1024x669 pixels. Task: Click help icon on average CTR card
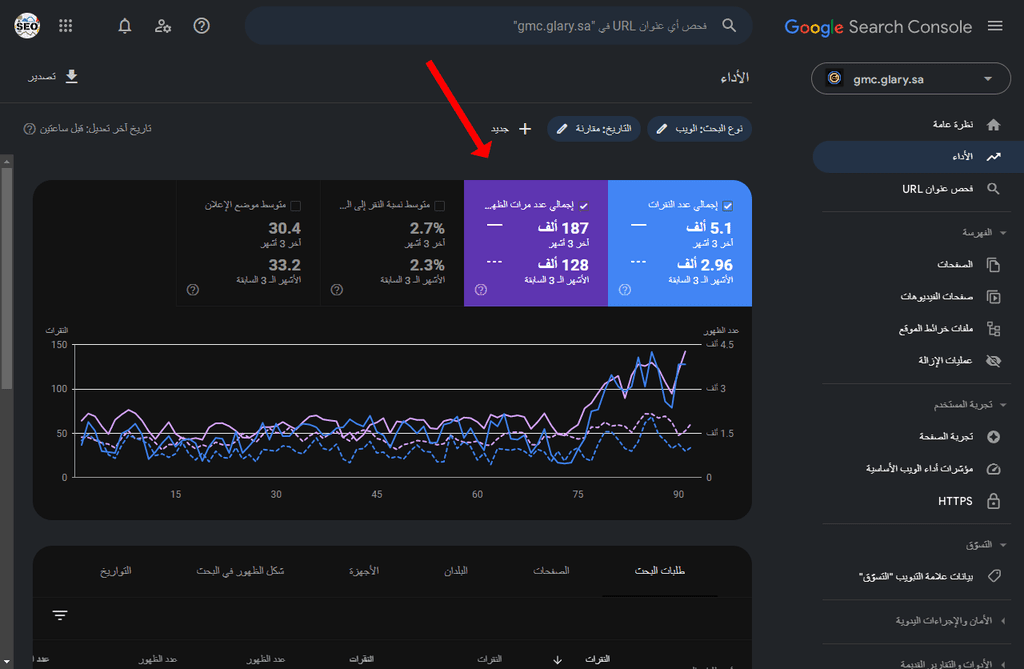pos(337,289)
